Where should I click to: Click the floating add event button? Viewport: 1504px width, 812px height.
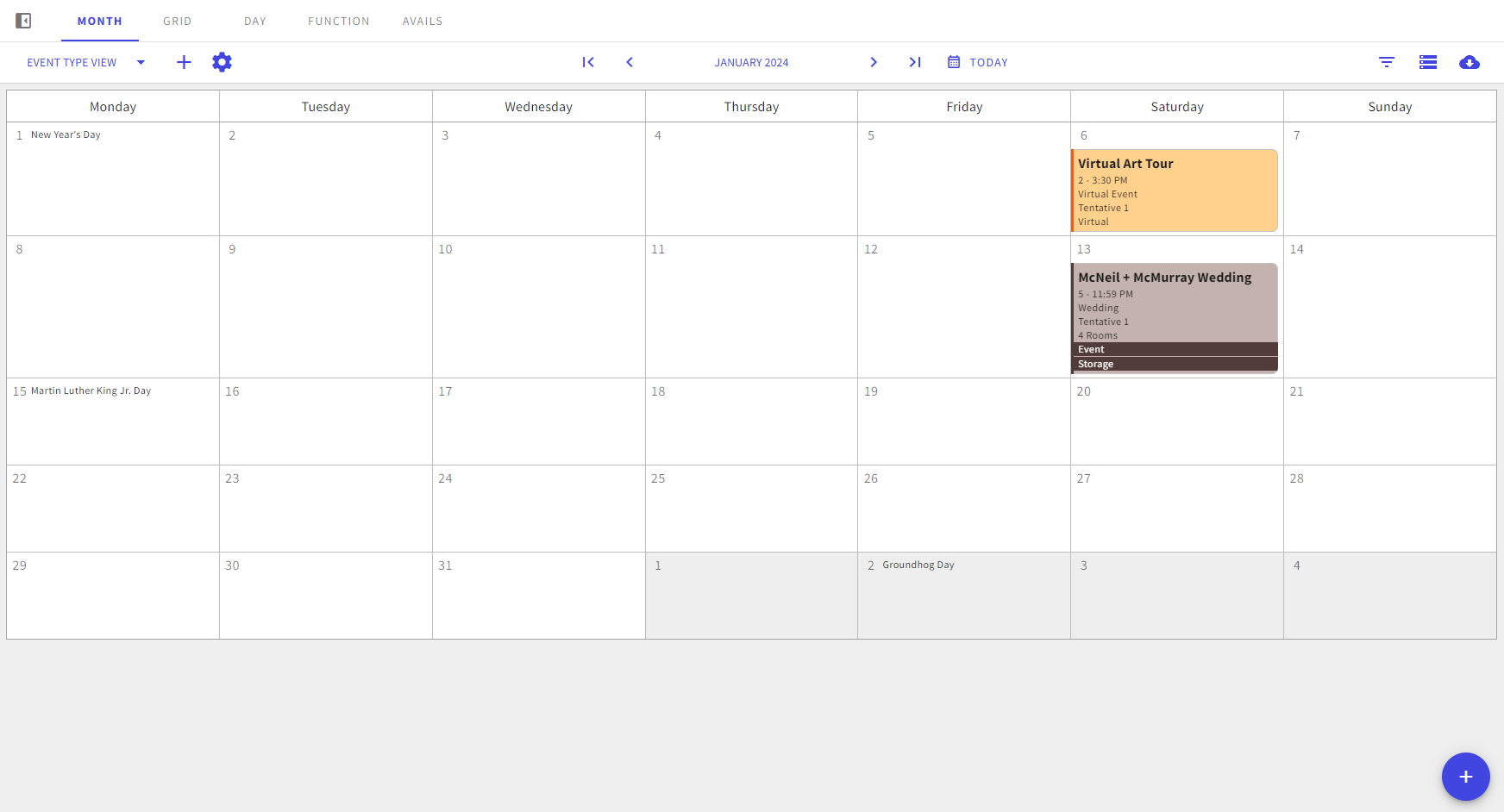pyautogui.click(x=1466, y=777)
